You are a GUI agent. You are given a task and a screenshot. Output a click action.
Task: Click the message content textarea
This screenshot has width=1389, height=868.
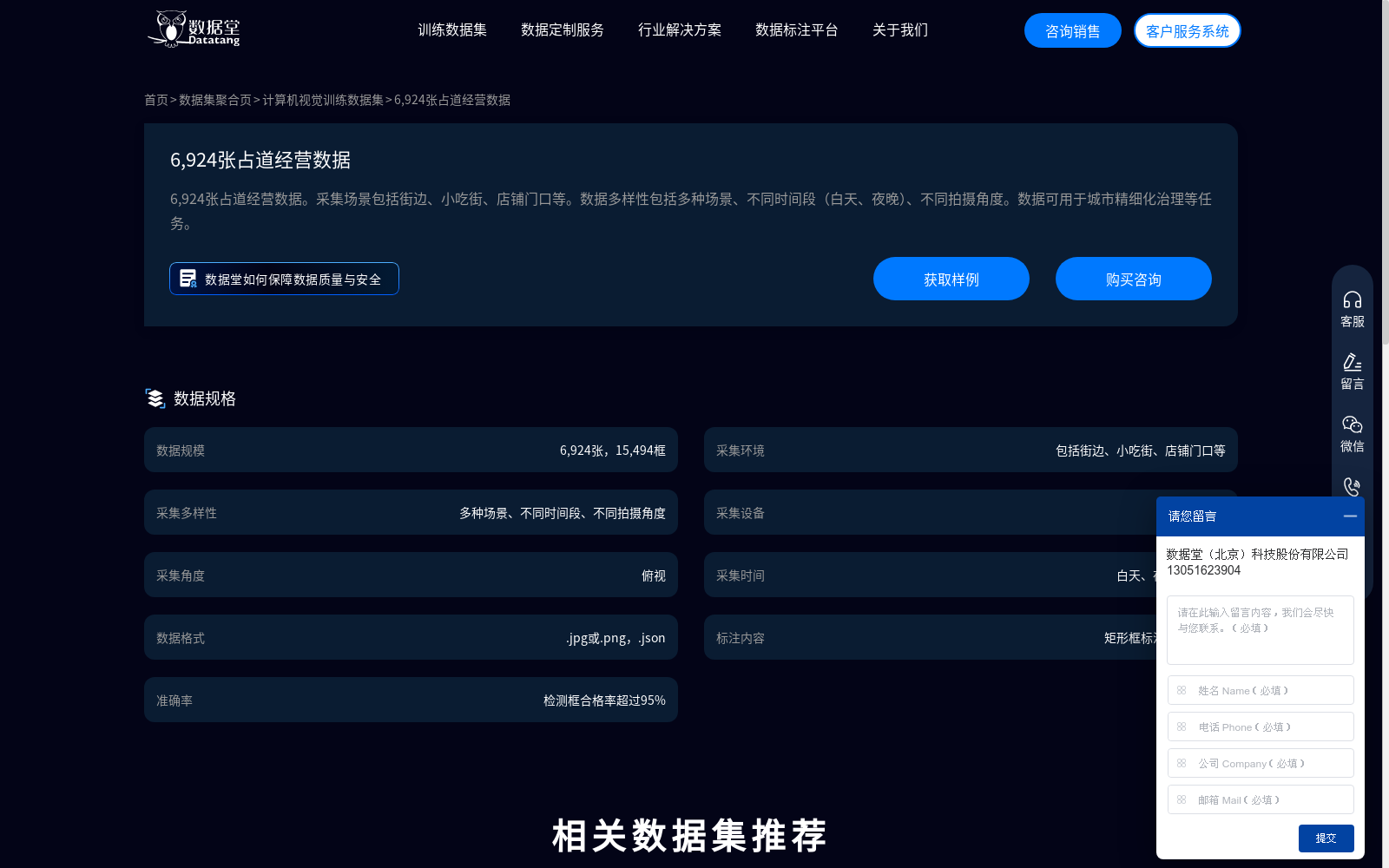pos(1261,630)
